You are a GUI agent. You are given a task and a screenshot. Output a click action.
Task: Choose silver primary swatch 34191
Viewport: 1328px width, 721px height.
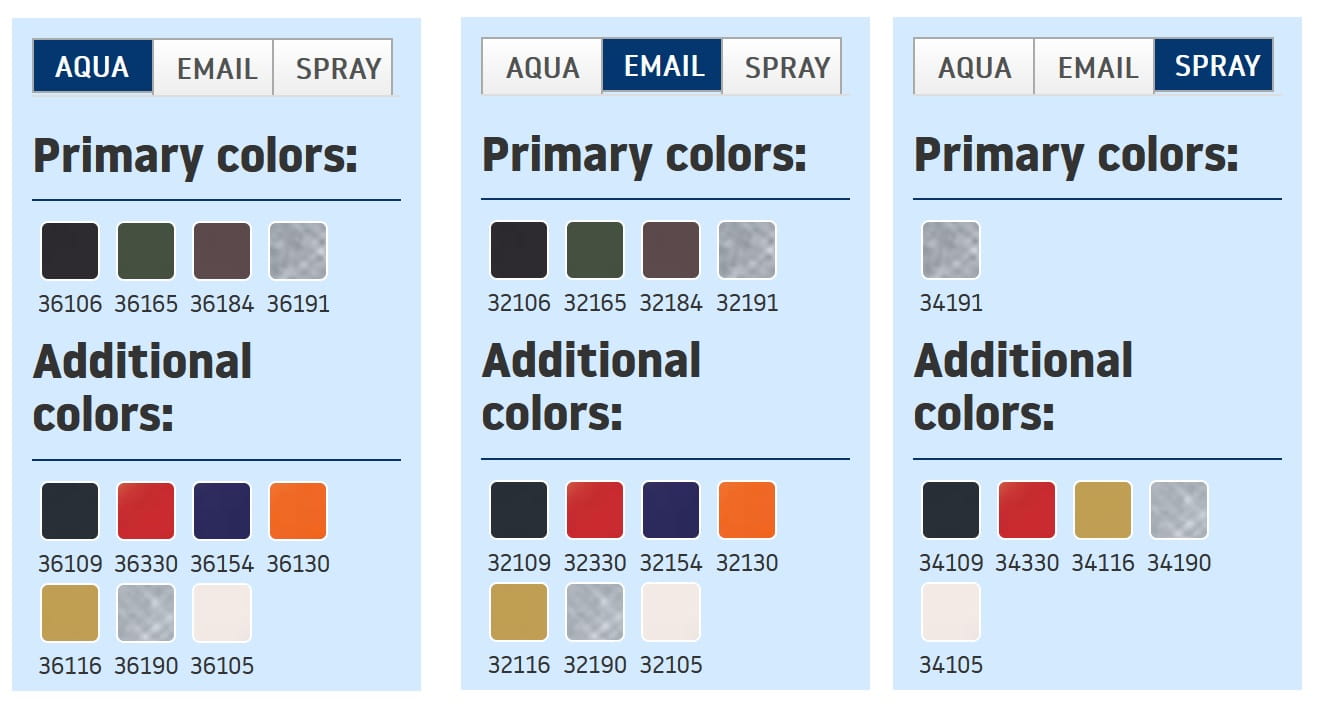951,250
